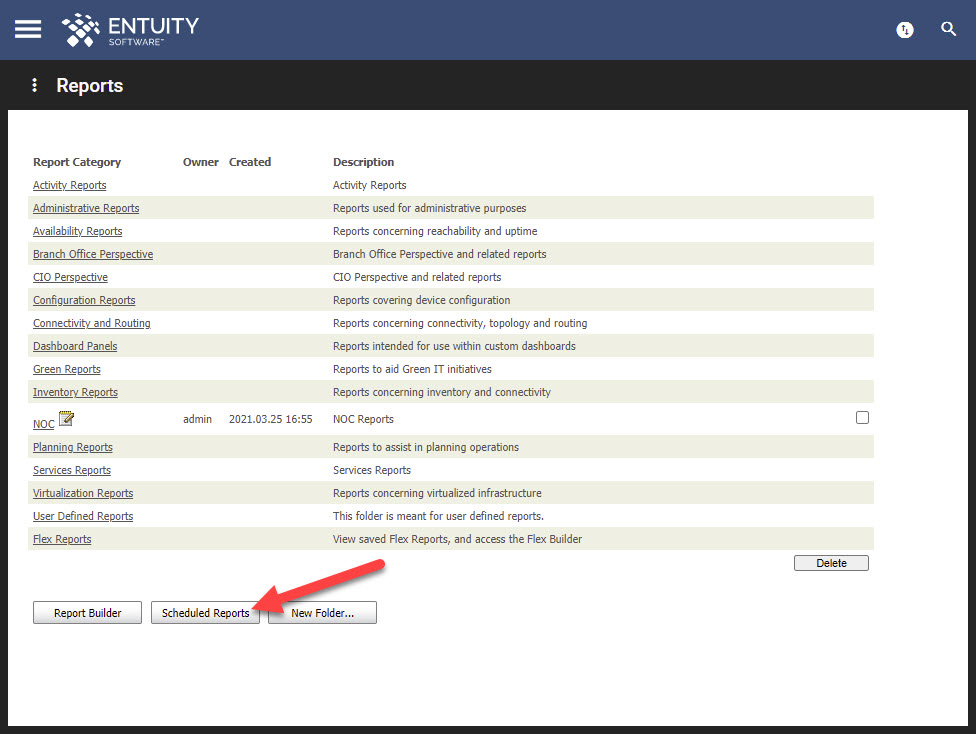Click 'Reports concerning reachability and uptime' text
Image resolution: width=976 pixels, height=734 pixels.
coord(435,231)
